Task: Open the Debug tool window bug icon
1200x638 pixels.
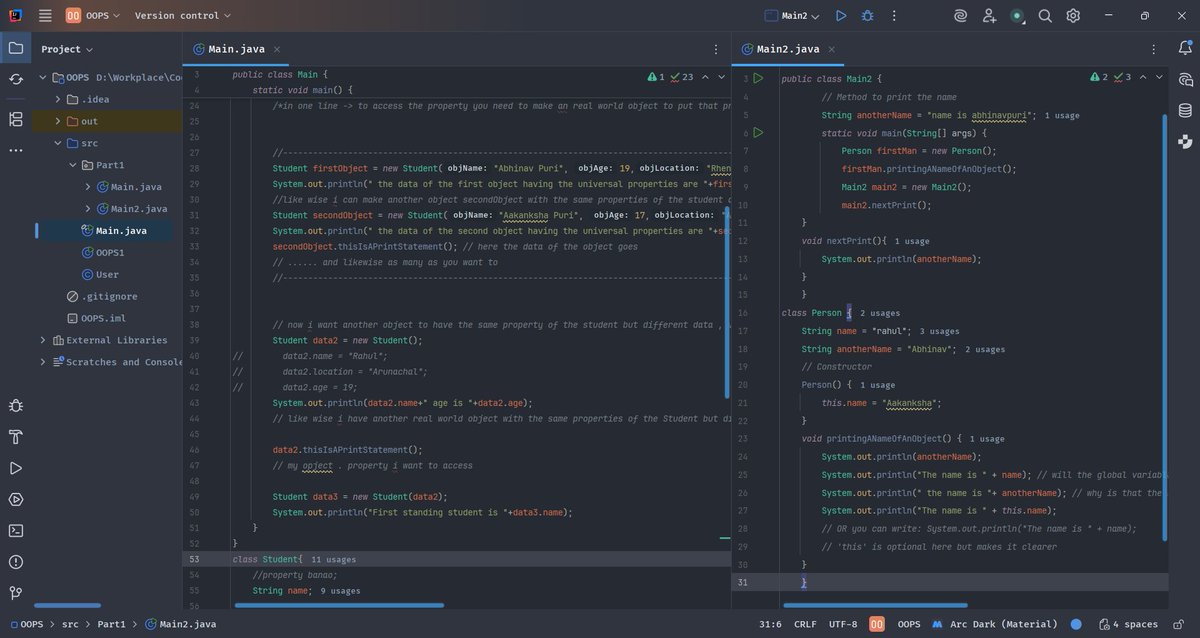Action: coord(16,406)
